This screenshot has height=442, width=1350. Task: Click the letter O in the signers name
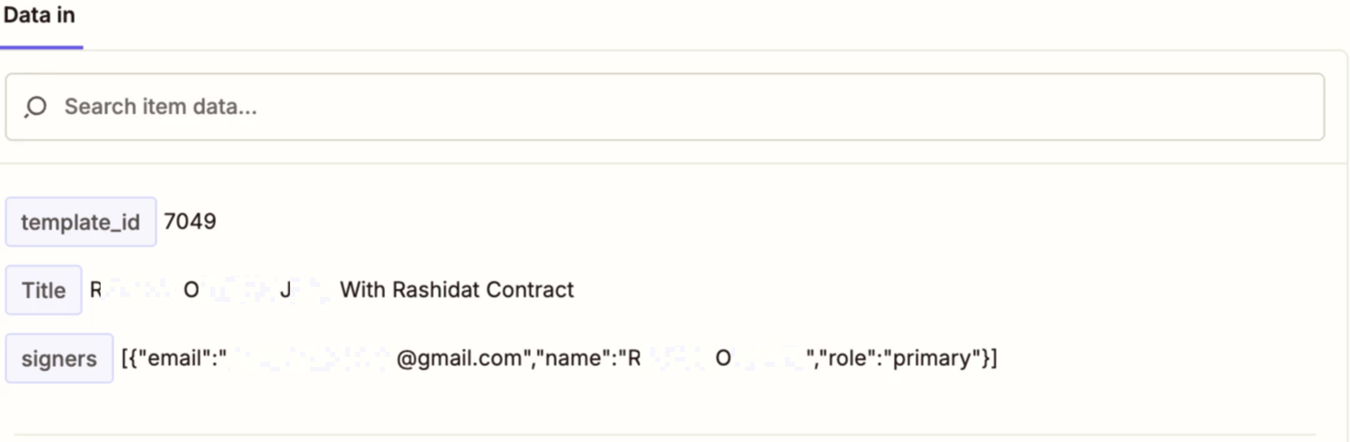click(x=723, y=358)
